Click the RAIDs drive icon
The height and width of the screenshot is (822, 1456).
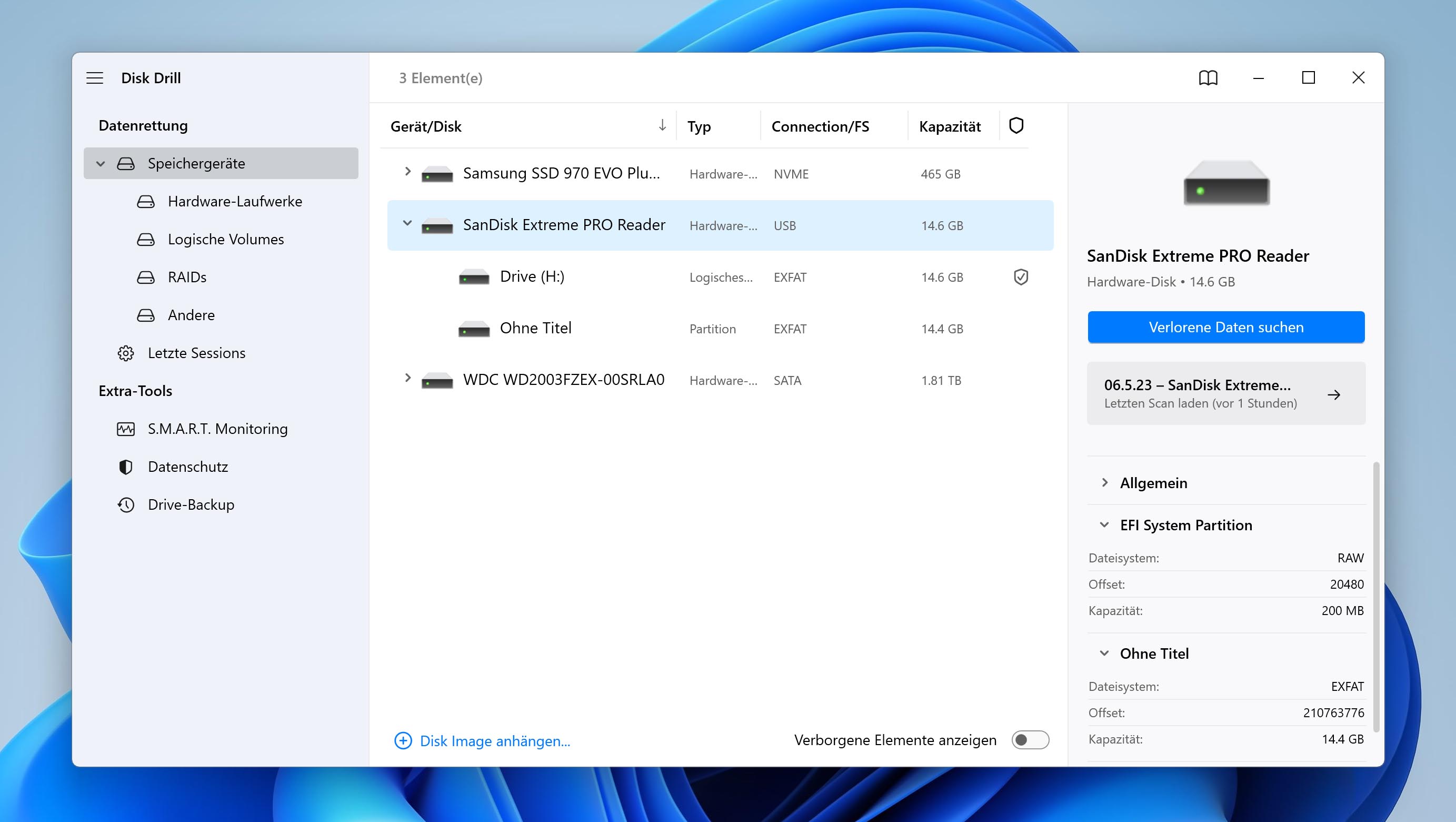(x=146, y=277)
